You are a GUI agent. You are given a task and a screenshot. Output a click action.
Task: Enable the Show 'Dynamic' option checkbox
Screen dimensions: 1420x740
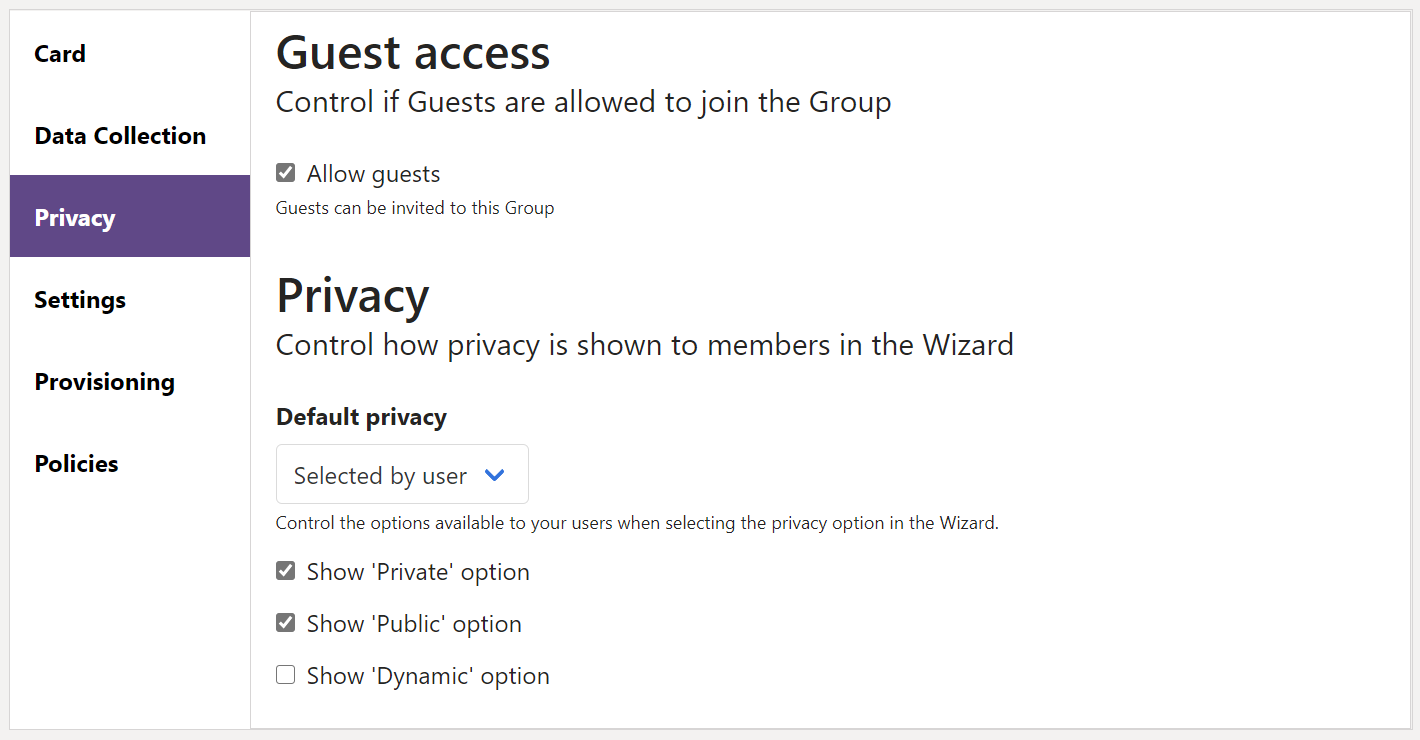(286, 675)
